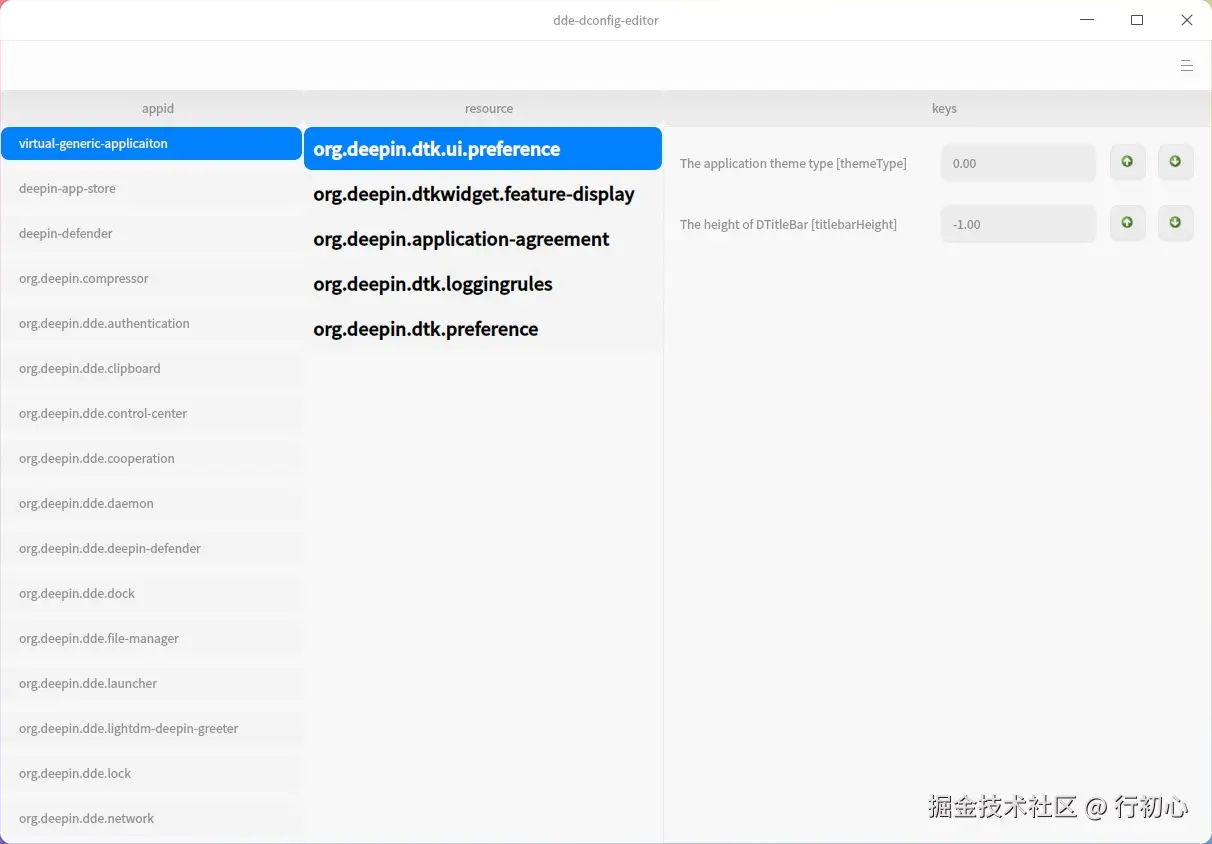
Task: Click the green up arrow for titlebarHeight
Action: tap(1127, 223)
